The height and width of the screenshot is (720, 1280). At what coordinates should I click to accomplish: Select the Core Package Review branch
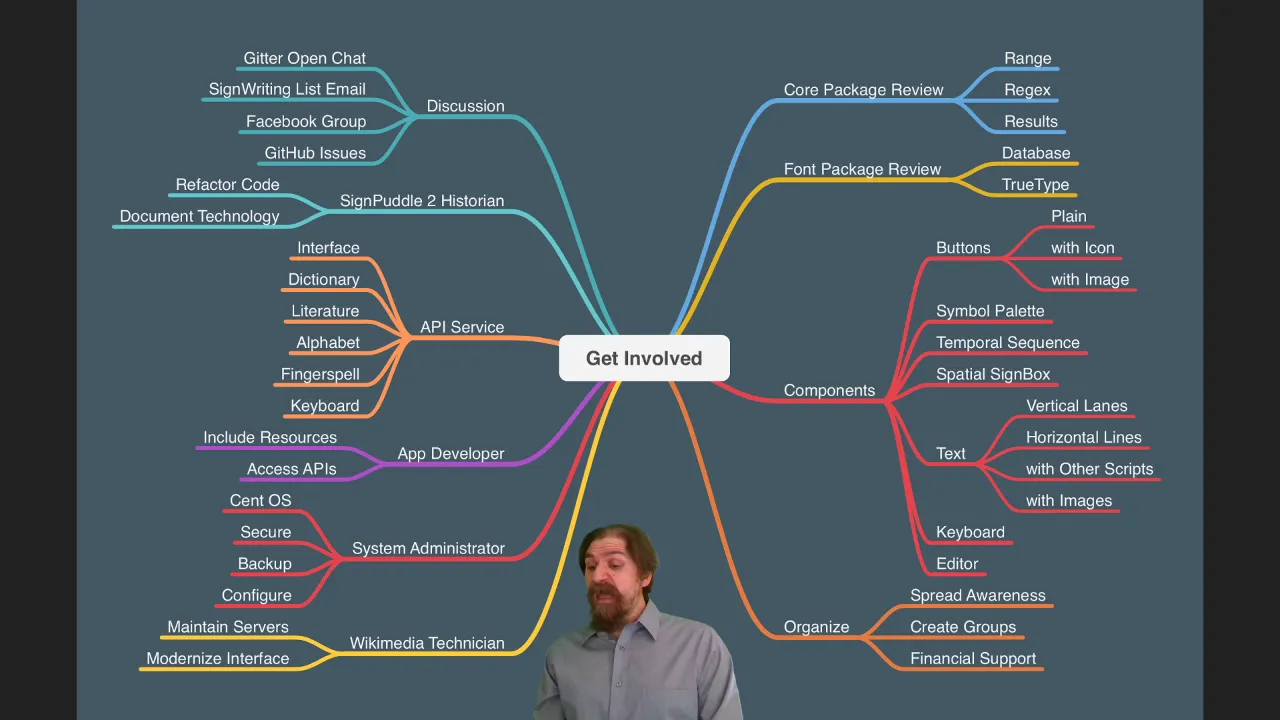(864, 90)
